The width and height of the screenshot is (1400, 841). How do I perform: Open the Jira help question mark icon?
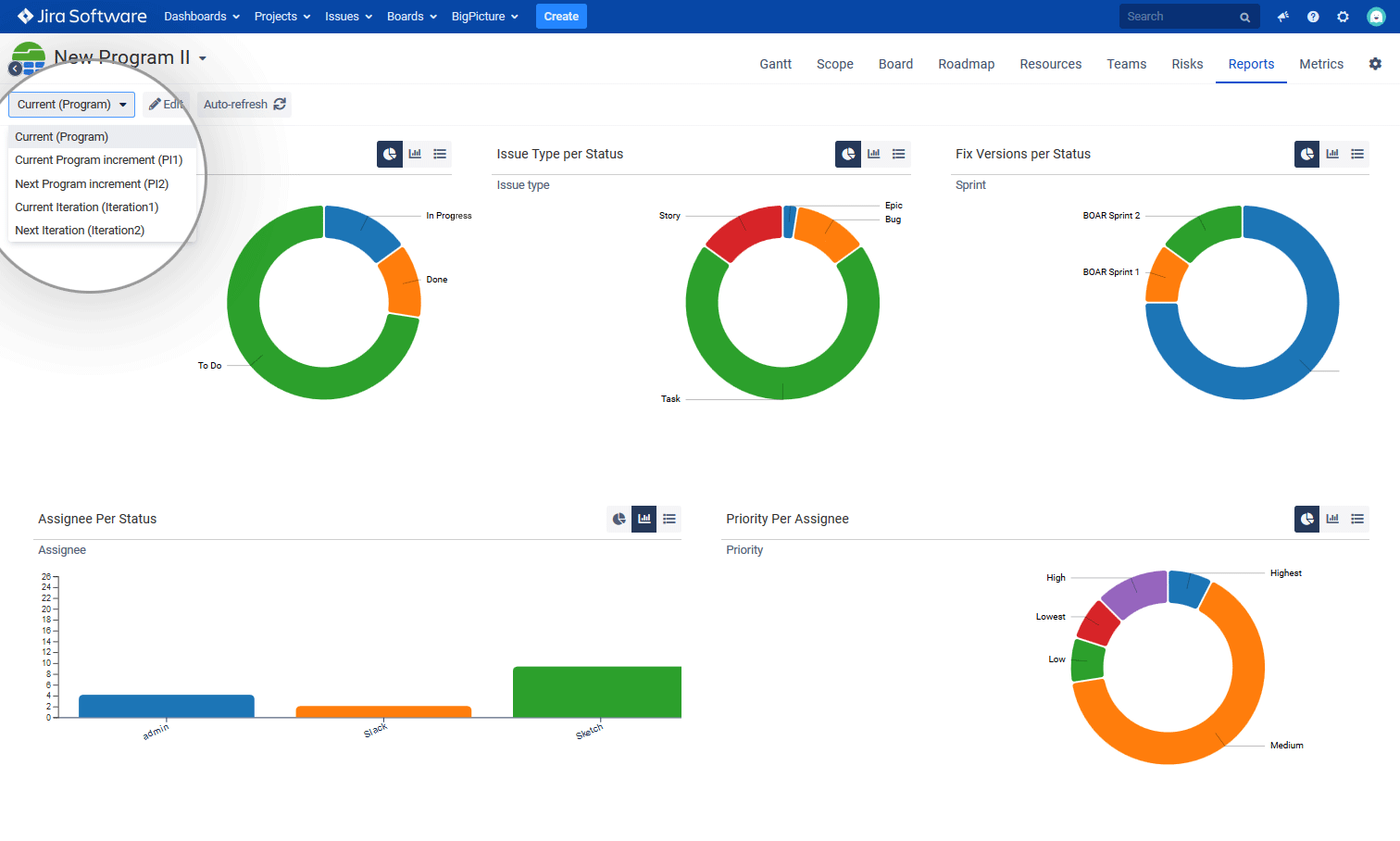[1313, 17]
